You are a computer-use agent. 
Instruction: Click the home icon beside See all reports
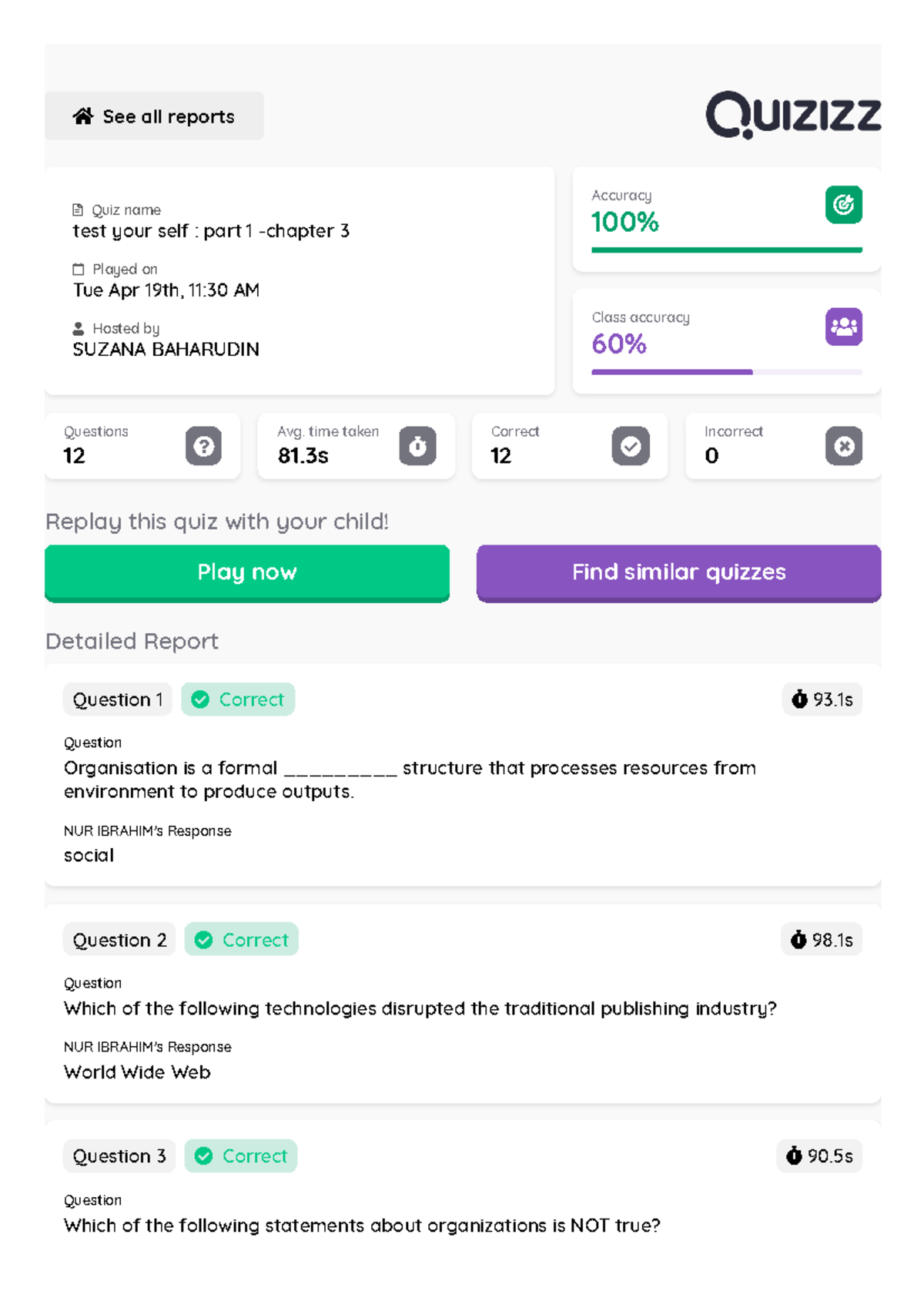[x=85, y=116]
